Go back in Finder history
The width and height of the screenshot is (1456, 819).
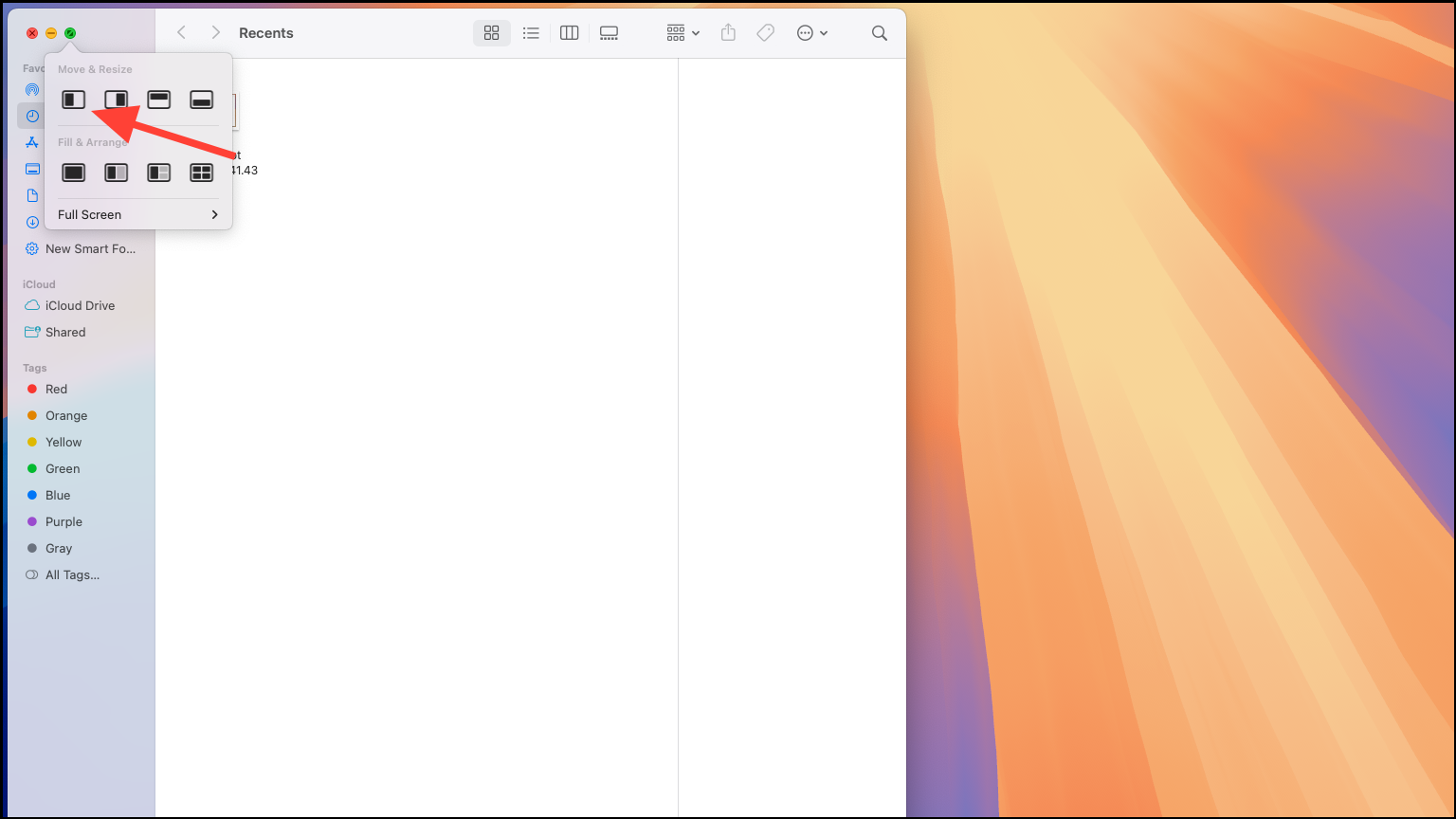[x=181, y=33]
